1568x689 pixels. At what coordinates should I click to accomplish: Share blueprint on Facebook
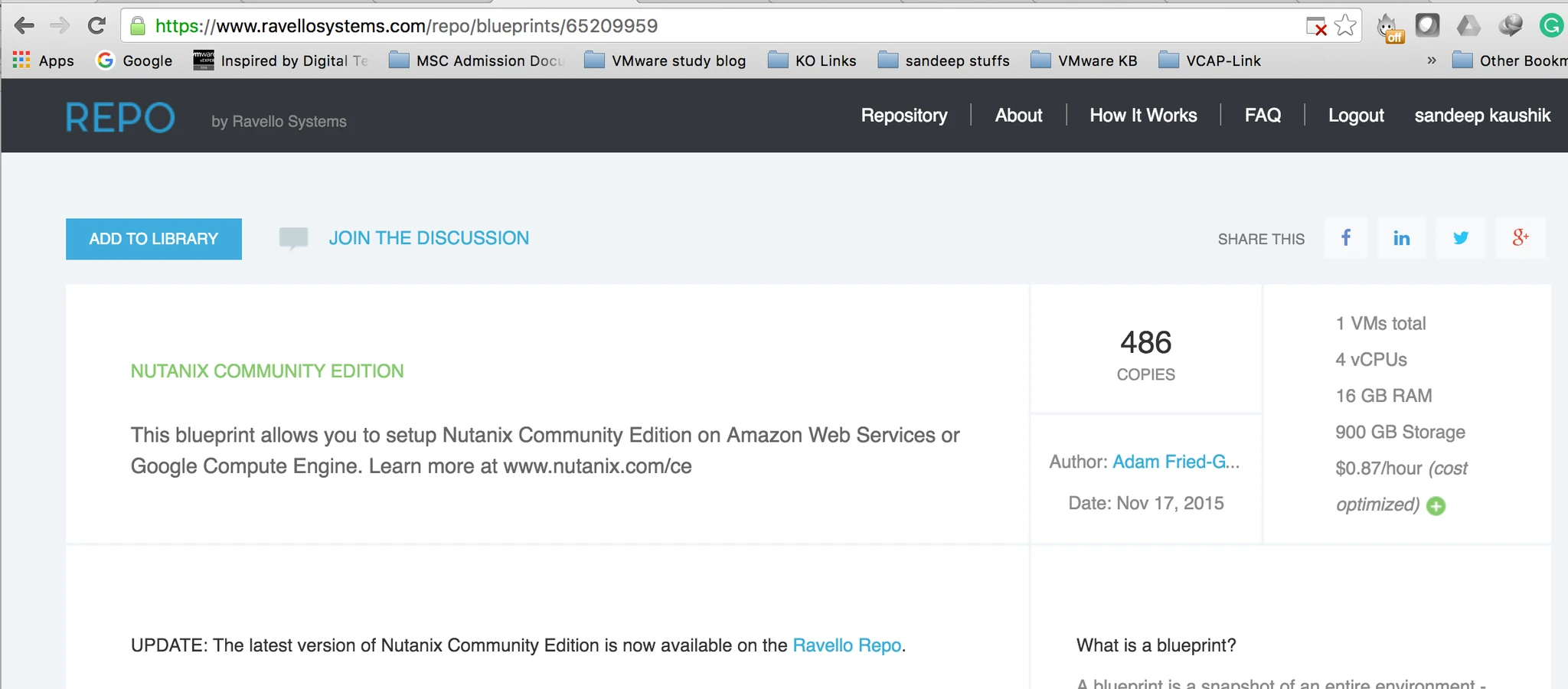pos(1346,238)
